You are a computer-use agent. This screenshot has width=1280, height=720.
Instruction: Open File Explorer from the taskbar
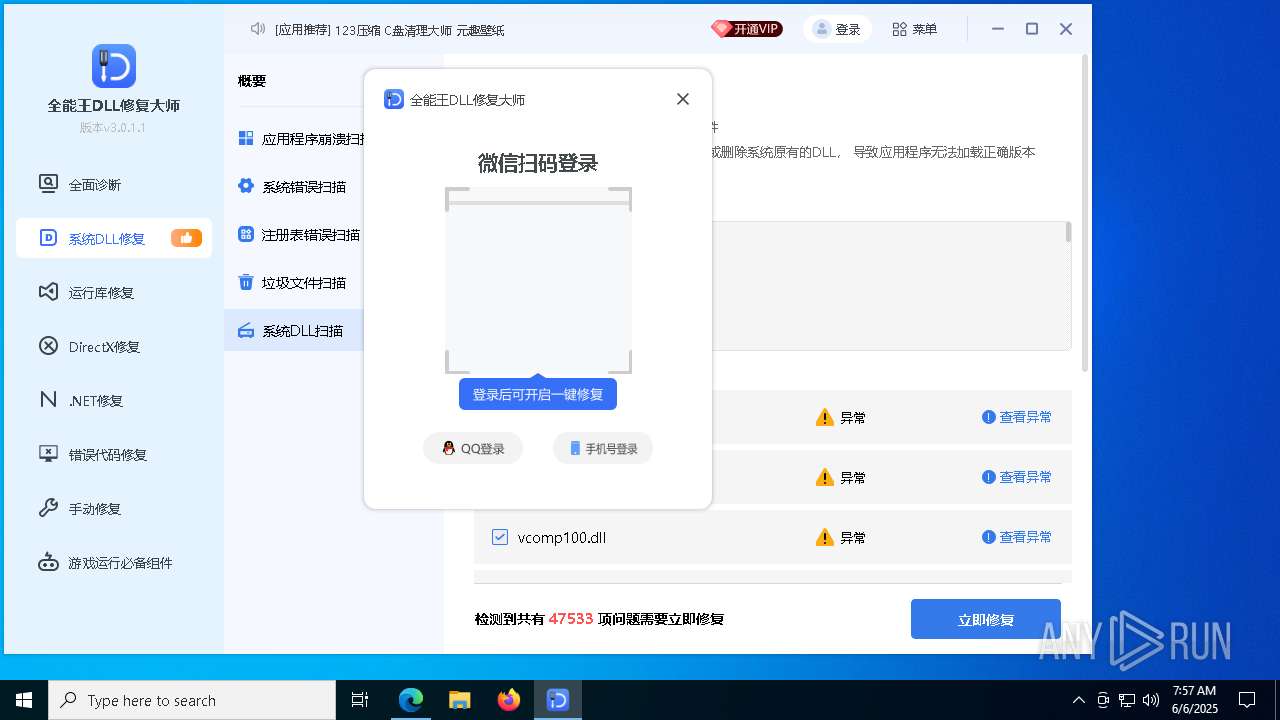pos(459,700)
